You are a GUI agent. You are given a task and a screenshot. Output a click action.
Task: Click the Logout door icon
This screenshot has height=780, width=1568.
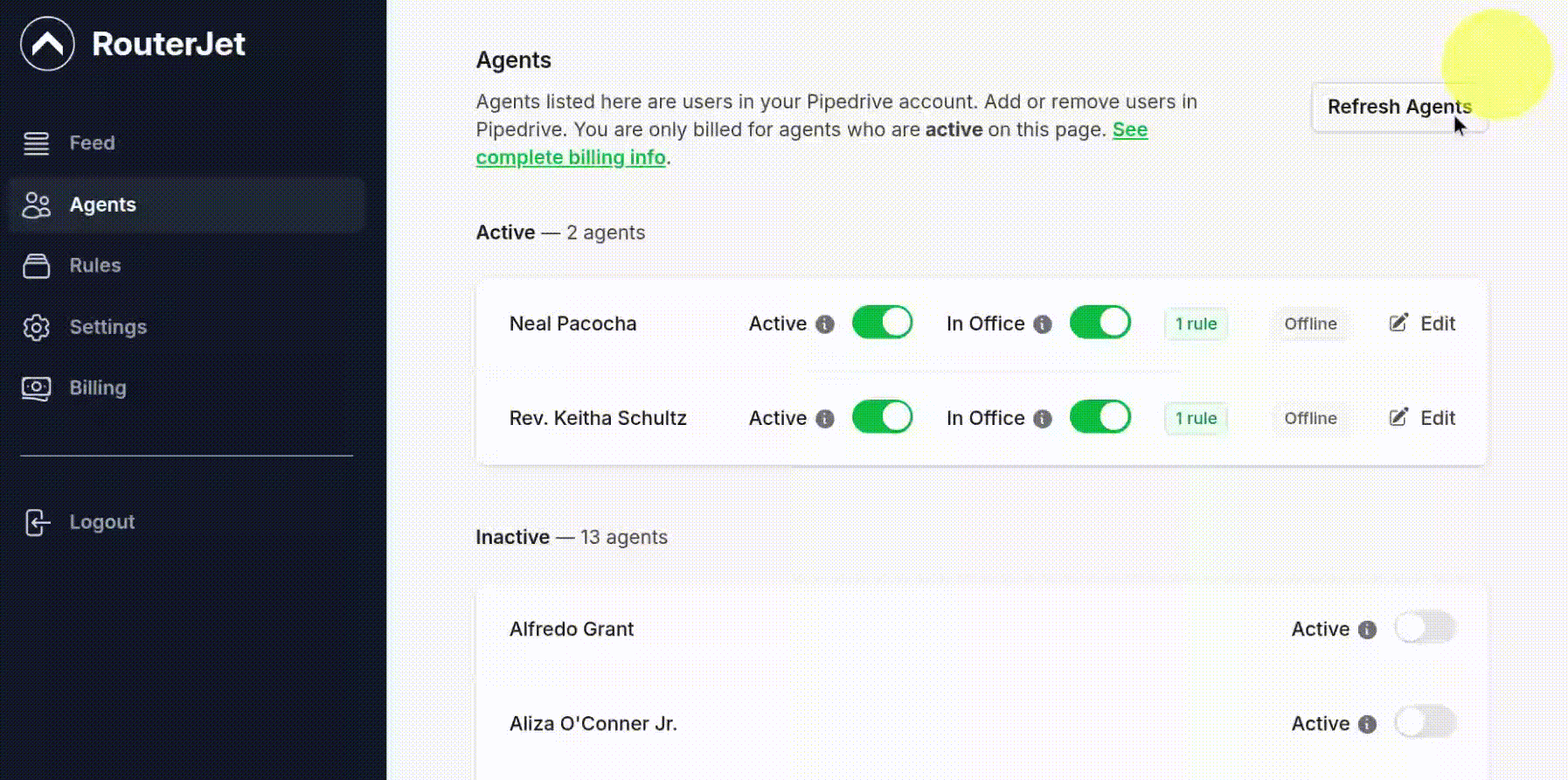[36, 522]
